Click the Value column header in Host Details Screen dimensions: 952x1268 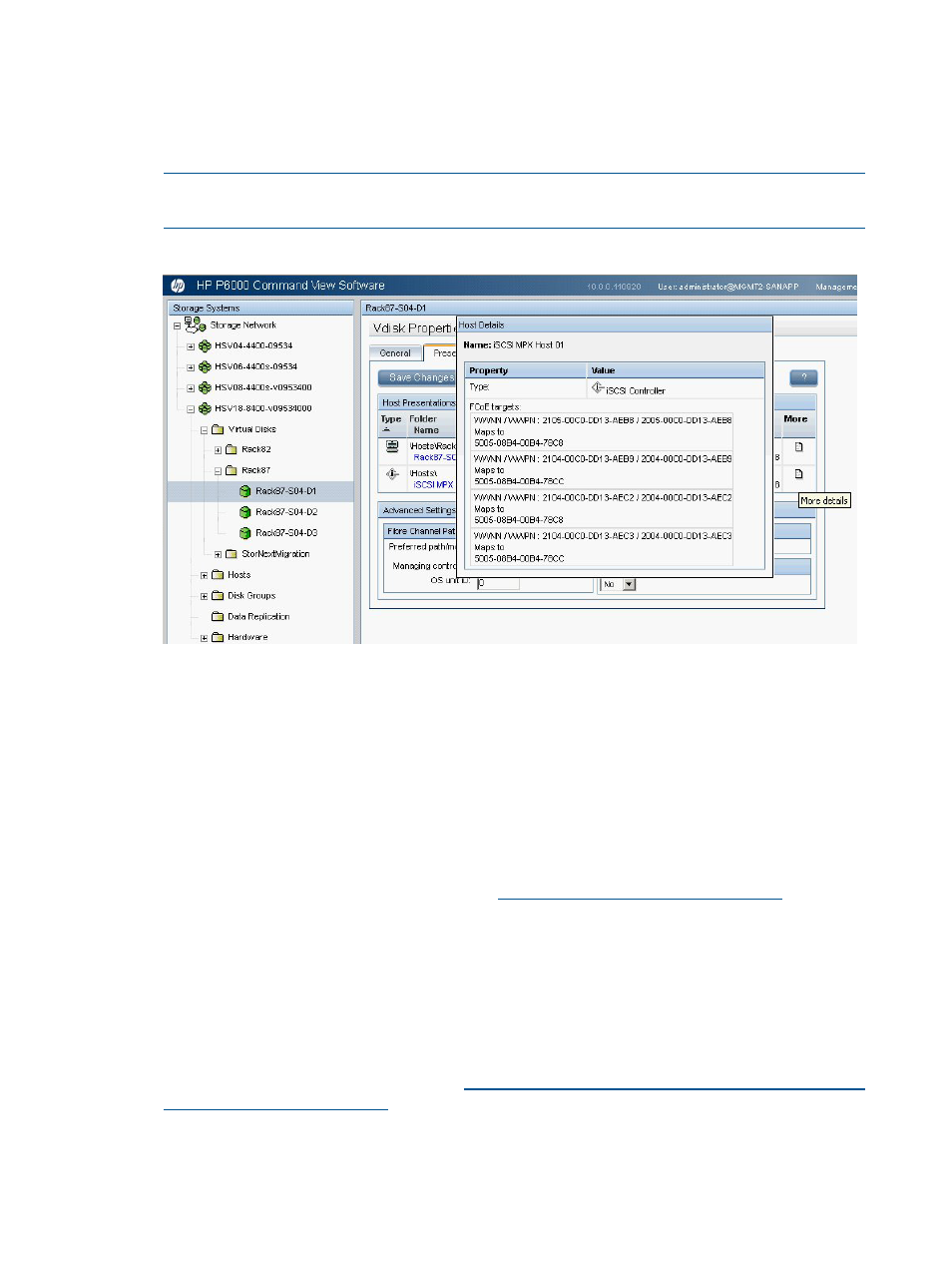click(x=676, y=370)
